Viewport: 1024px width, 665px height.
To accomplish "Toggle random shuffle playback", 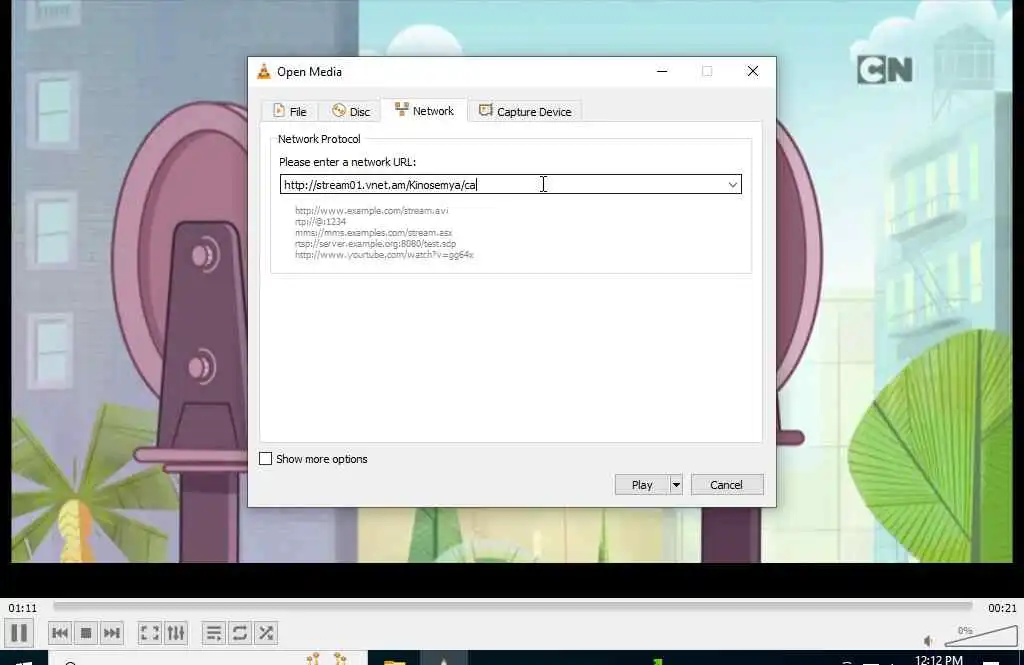I will tap(266, 632).
